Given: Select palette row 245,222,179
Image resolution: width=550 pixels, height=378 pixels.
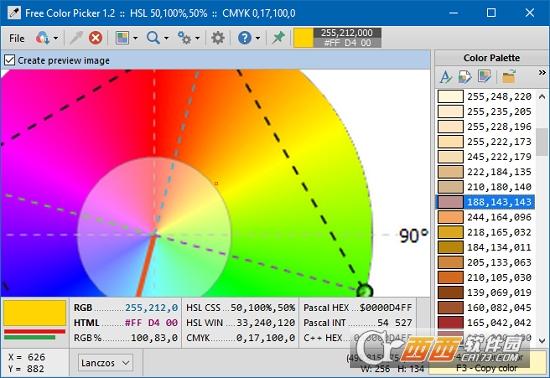Looking at the screenshot, I should click(486, 157).
